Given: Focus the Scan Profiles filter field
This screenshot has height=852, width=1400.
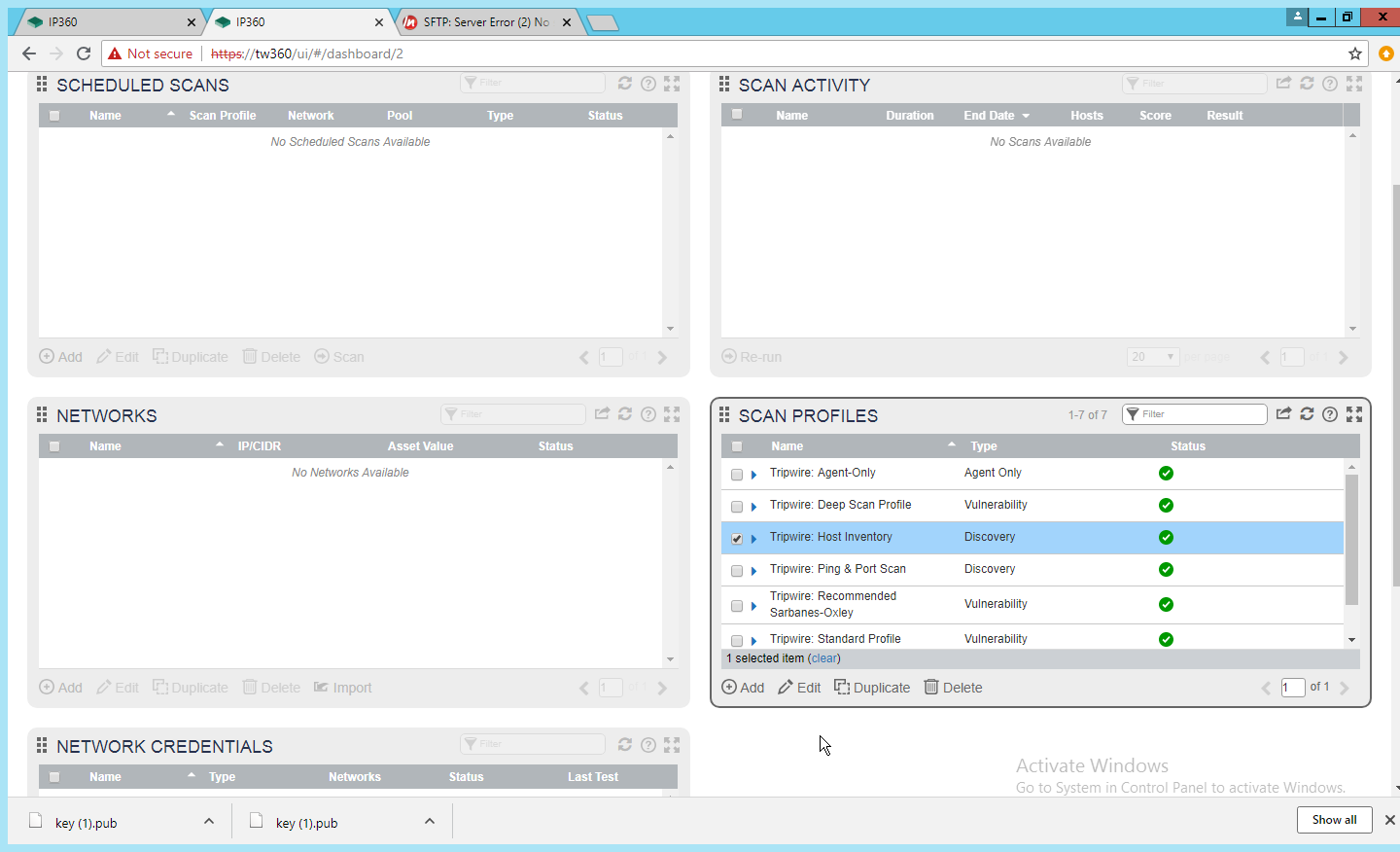Looking at the screenshot, I should click(x=1195, y=414).
